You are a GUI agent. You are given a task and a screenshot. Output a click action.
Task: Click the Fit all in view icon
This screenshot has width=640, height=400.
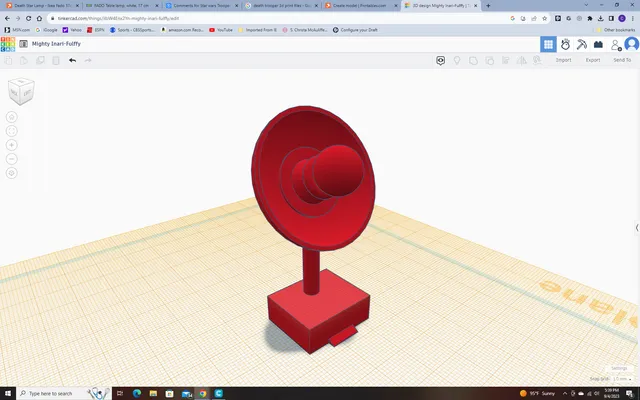11,131
